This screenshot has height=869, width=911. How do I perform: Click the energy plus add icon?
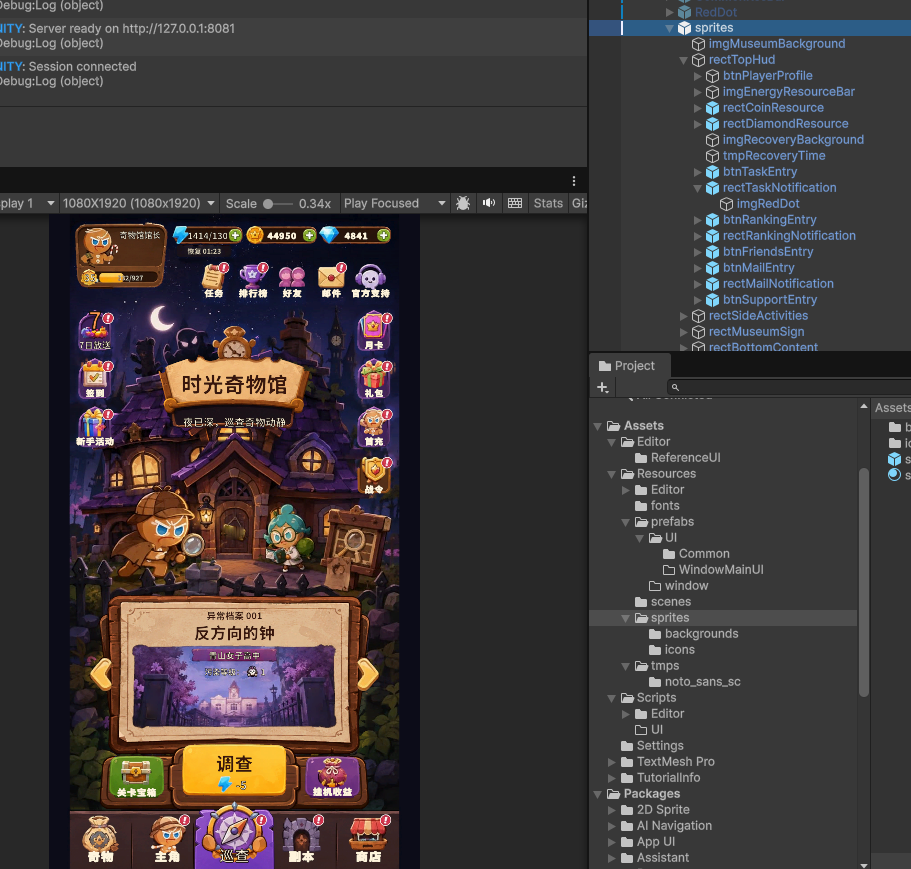click(235, 235)
